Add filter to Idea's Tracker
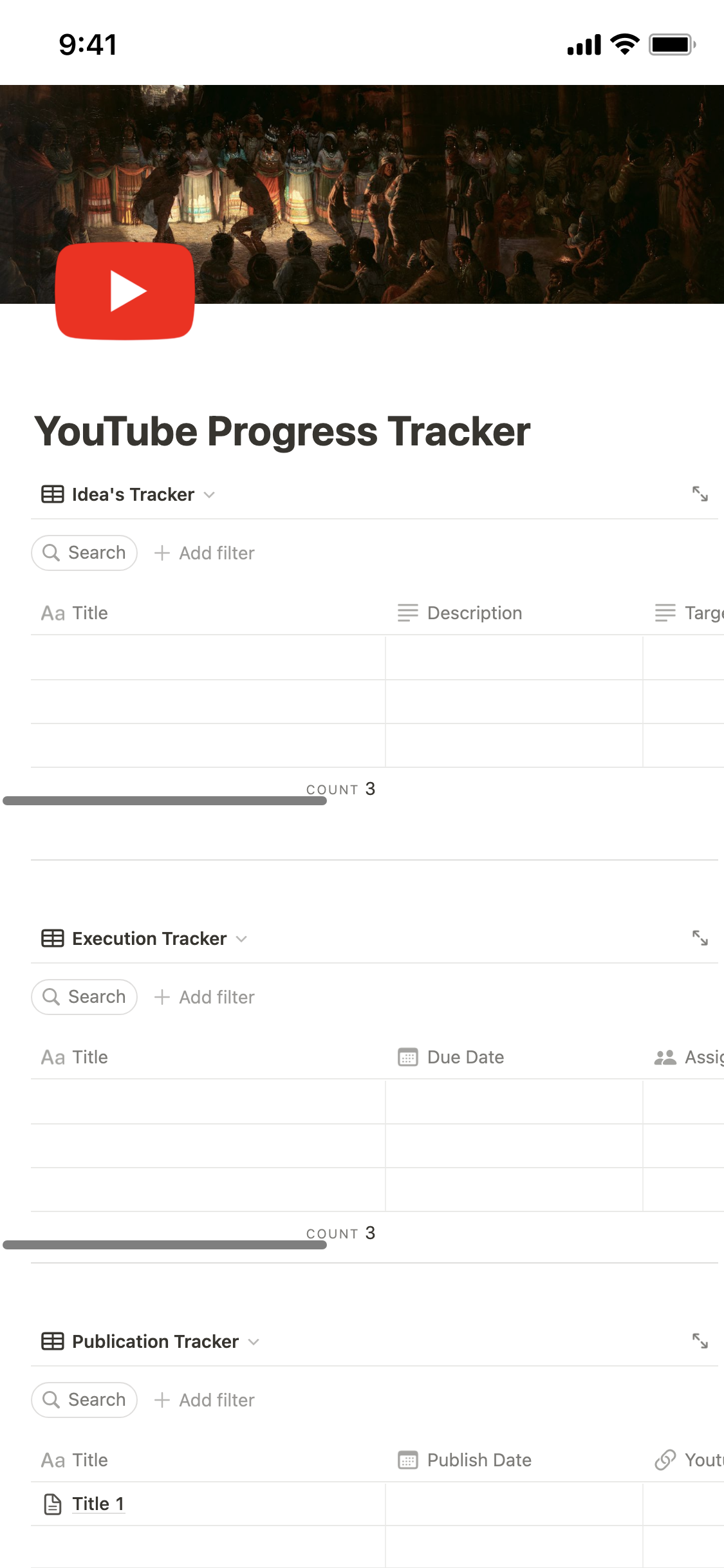Viewport: 724px width, 1568px height. pos(205,553)
